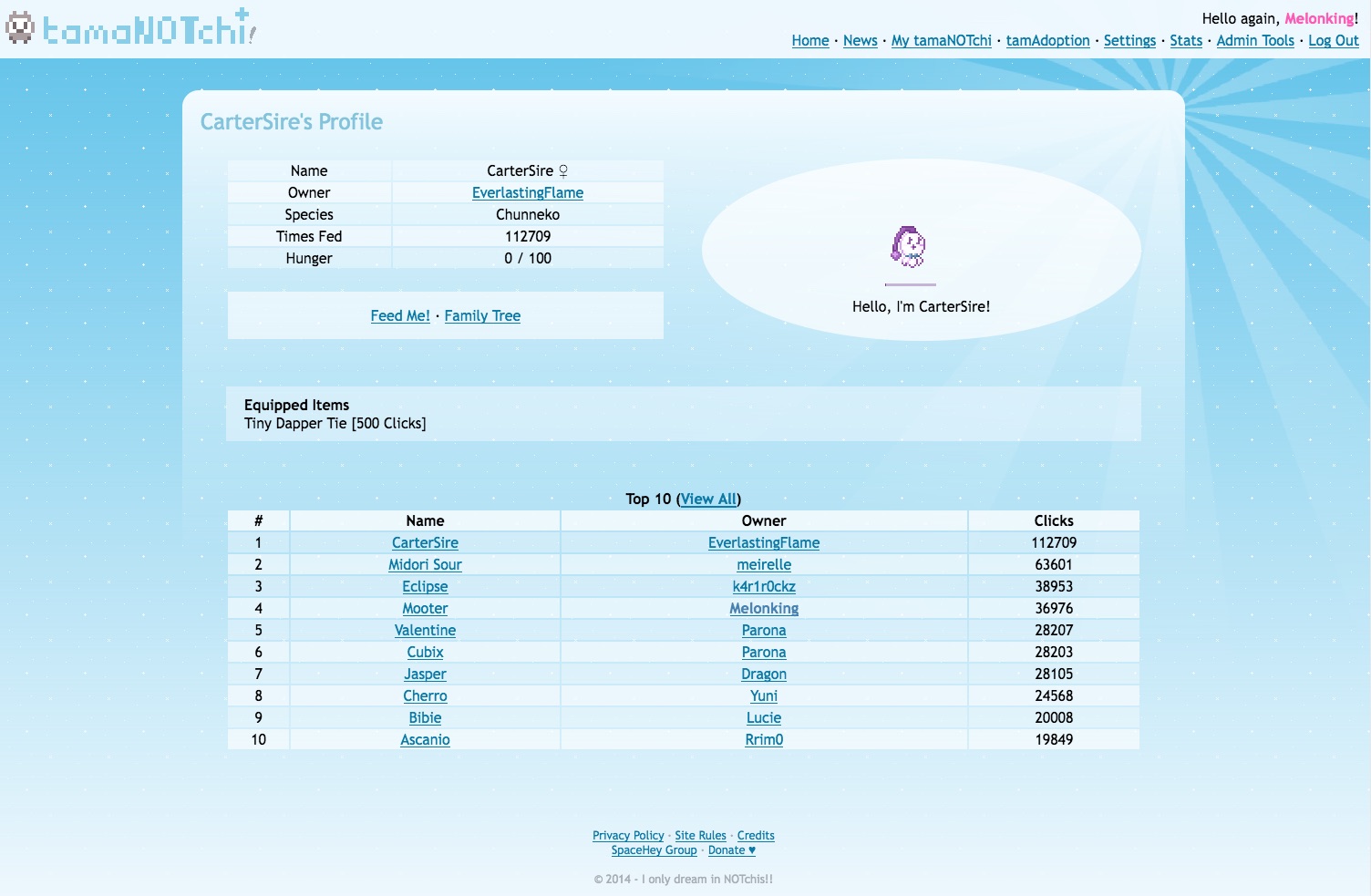This screenshot has width=1371, height=896.
Task: Open owner Parona next to Cubix
Action: 764,653
